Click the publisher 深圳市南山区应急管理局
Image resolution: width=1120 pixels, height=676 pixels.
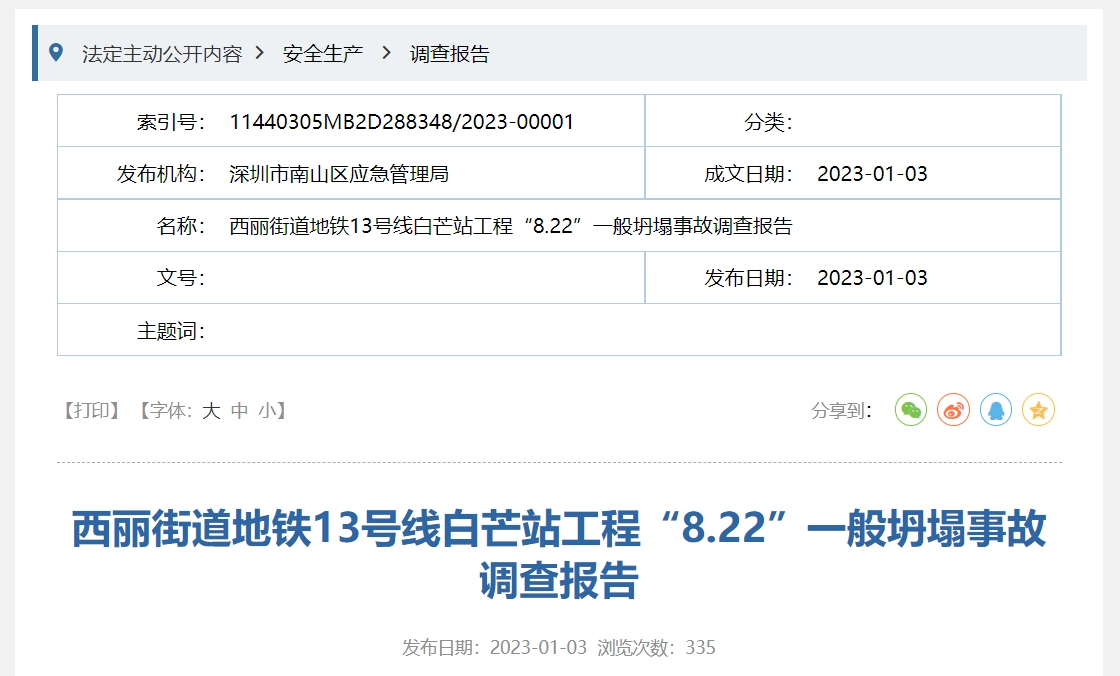click(339, 174)
